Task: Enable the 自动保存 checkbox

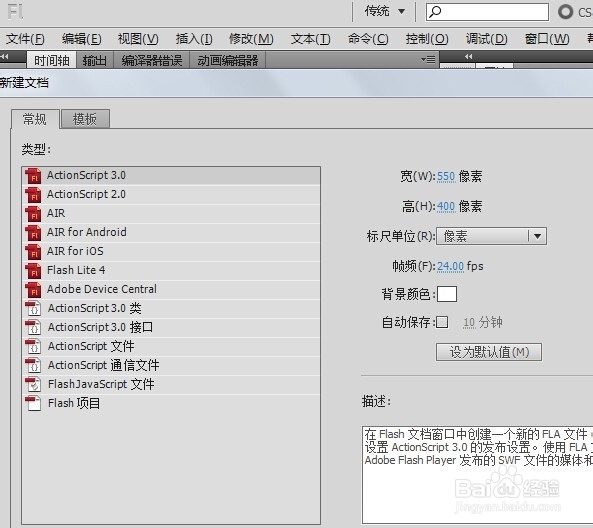Action: click(442, 322)
